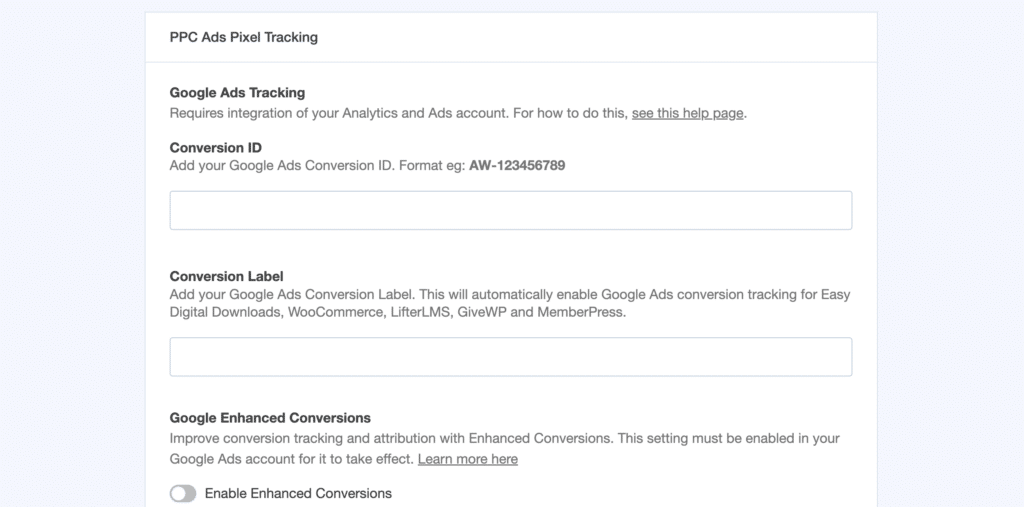Click the PPC Ads Pixel Tracking panel header

[x=243, y=37]
